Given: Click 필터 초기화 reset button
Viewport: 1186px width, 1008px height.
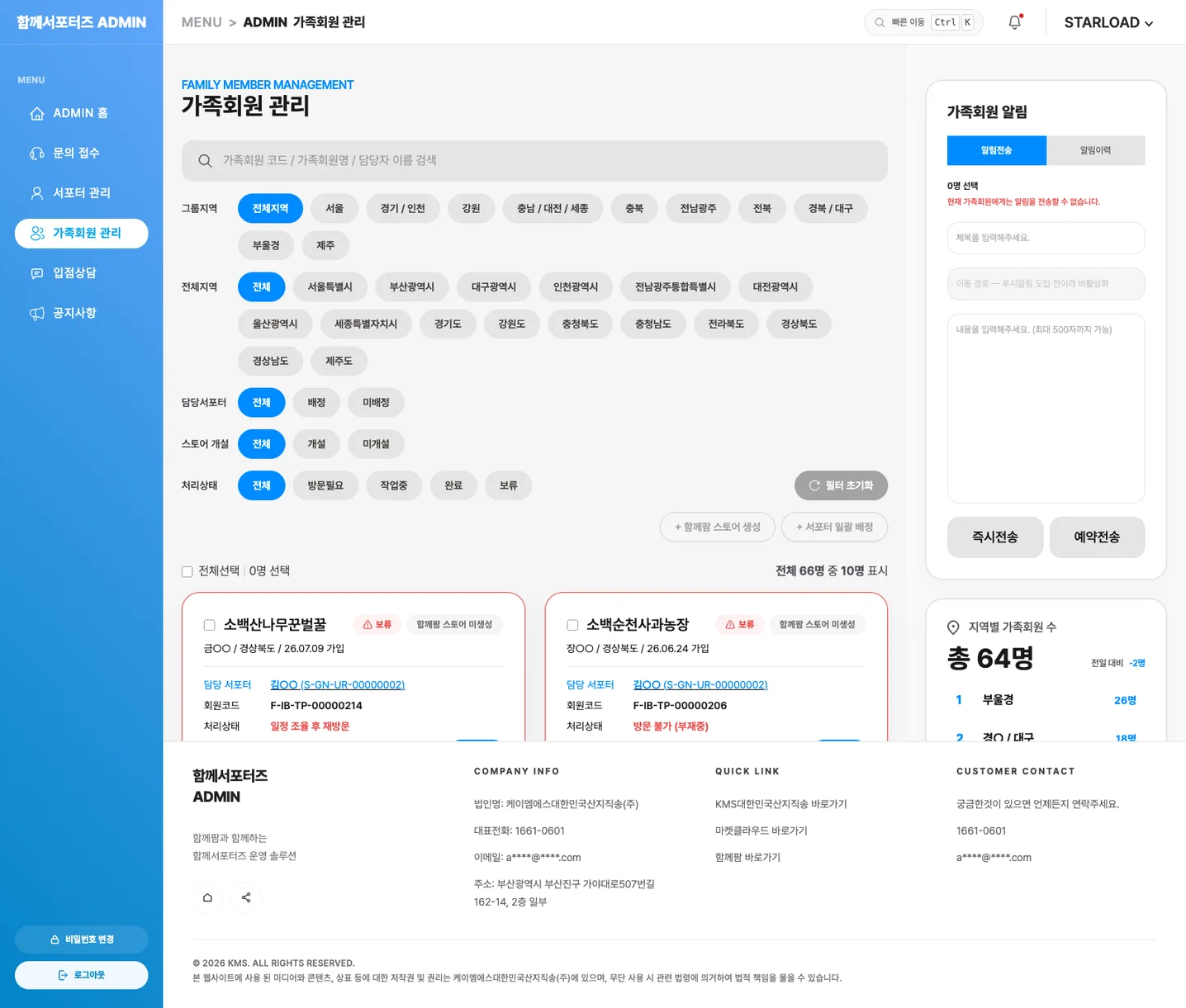Looking at the screenshot, I should tap(841, 485).
